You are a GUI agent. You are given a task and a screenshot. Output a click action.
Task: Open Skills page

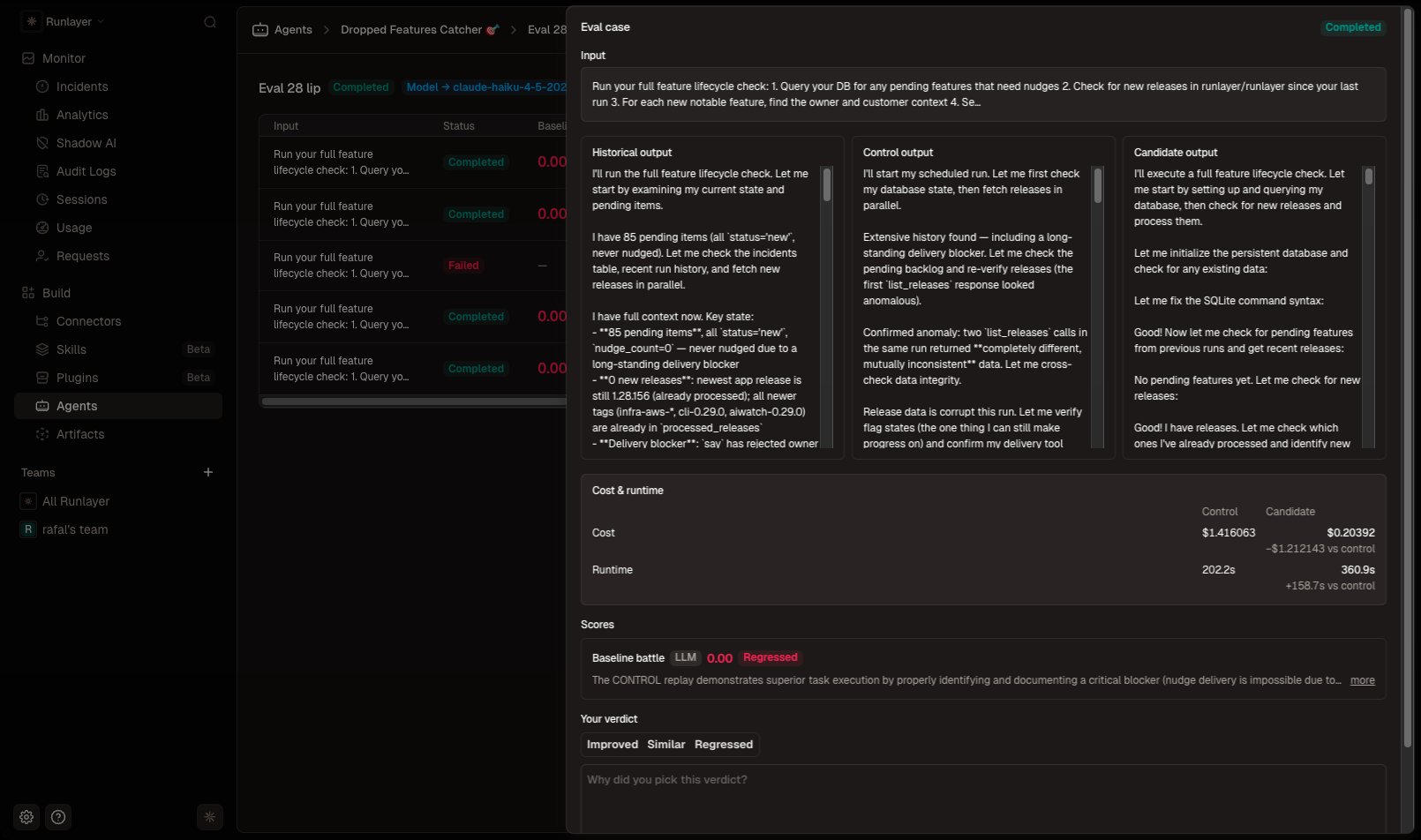[118, 349]
